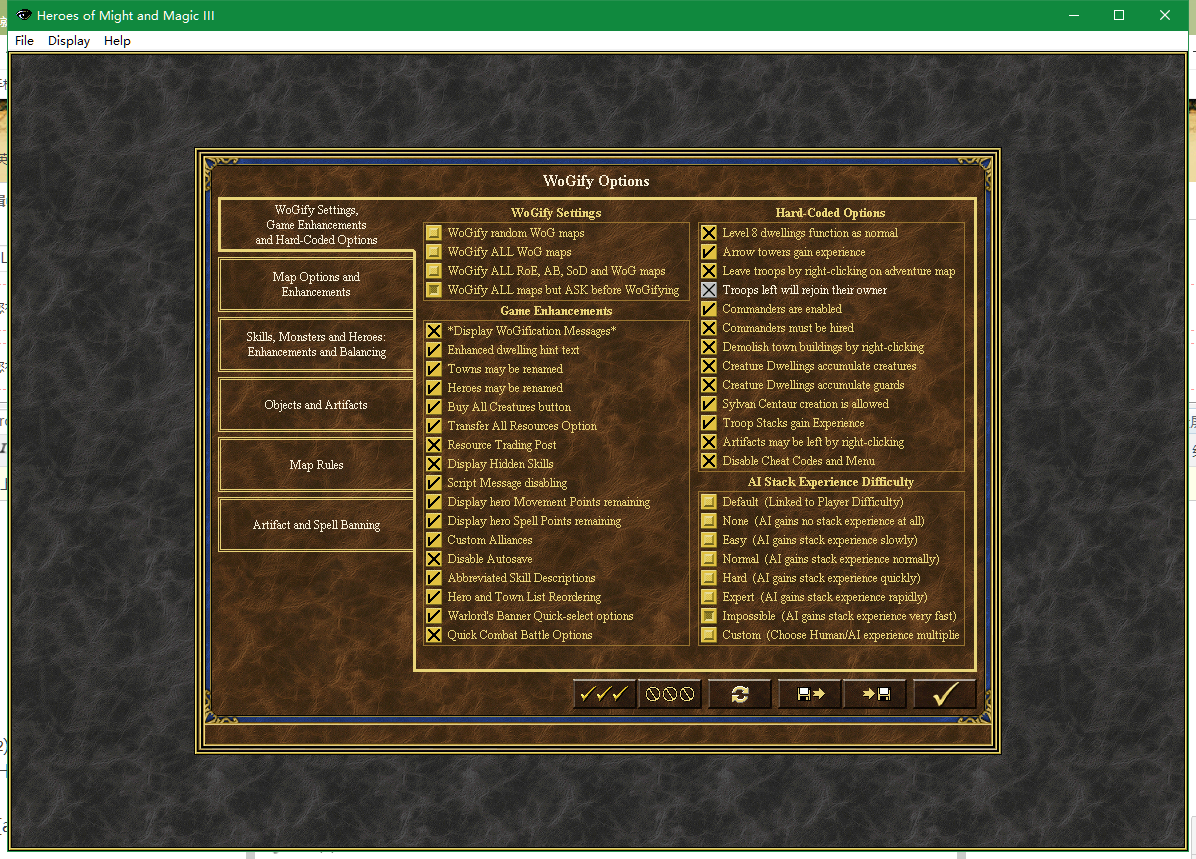
Task: Toggle Warlord's Banner Quick-select options
Action: click(x=434, y=616)
